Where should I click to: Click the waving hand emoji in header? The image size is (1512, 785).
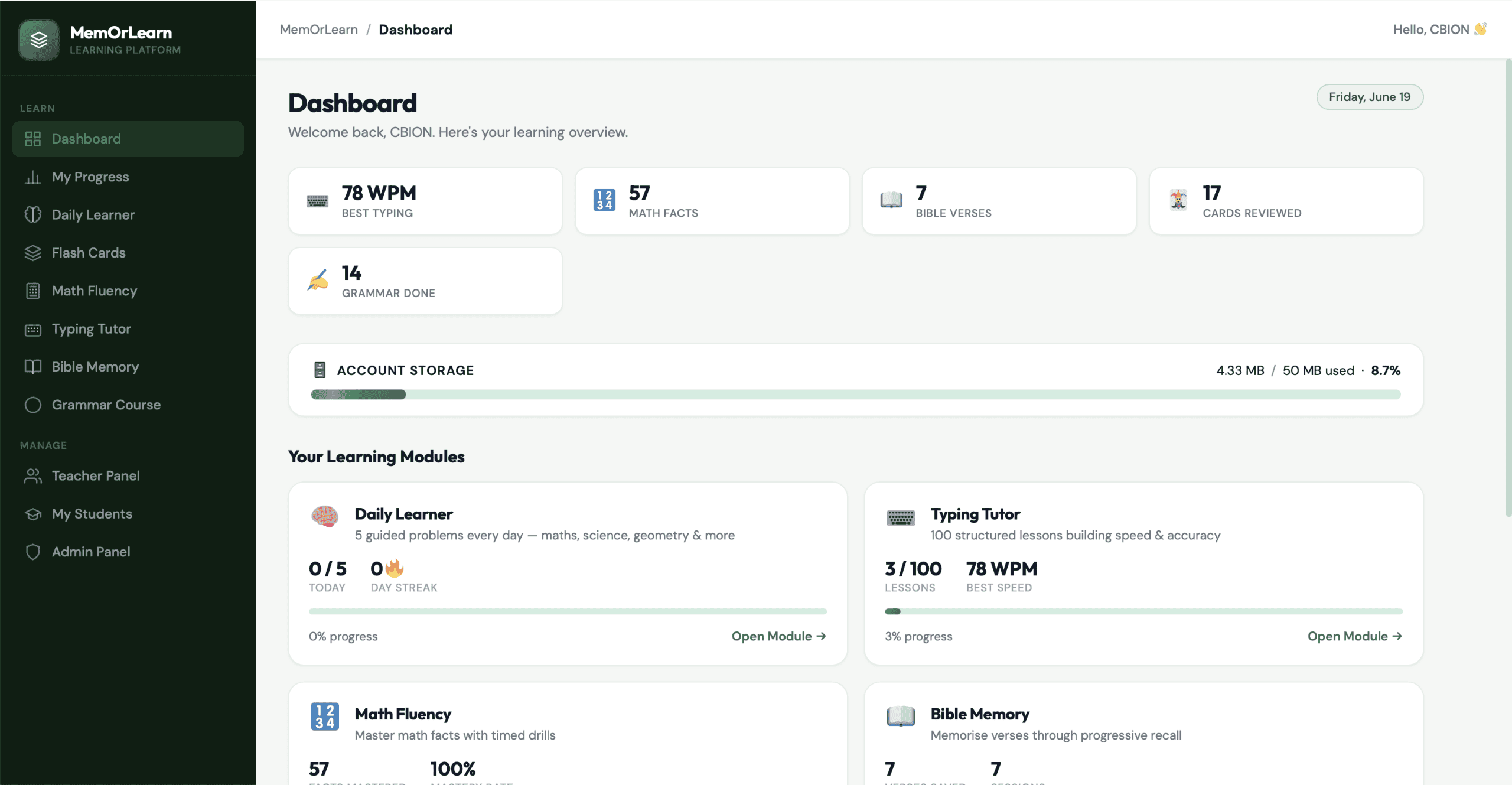click(1480, 30)
